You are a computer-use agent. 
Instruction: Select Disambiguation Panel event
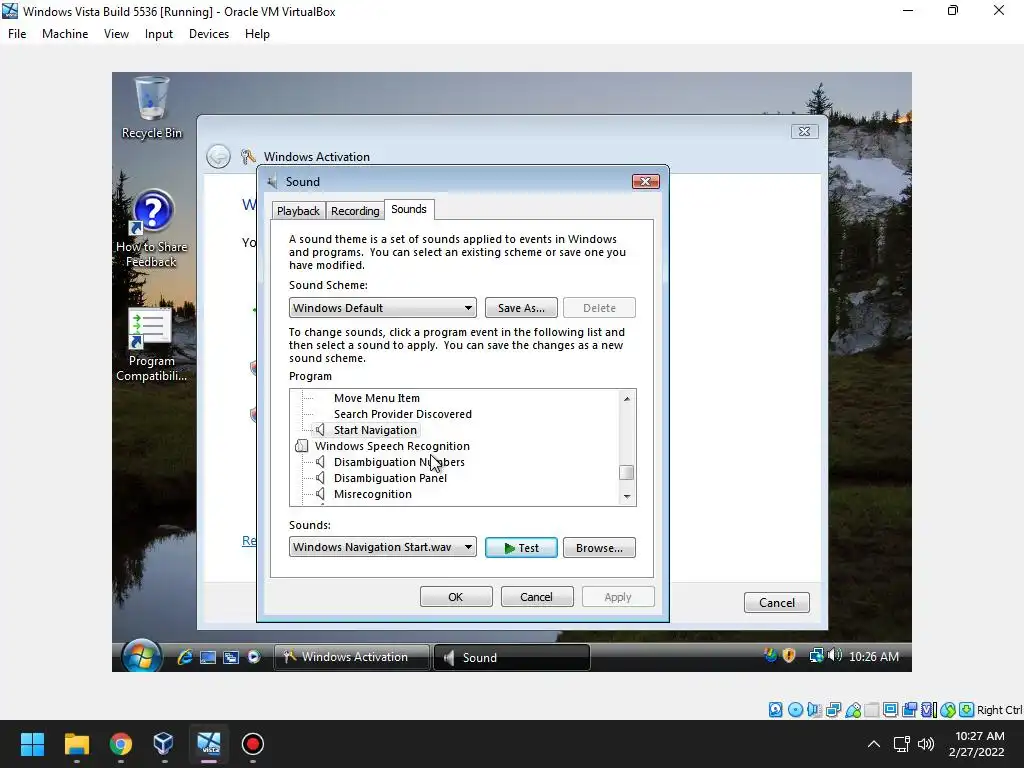pyautogui.click(x=390, y=478)
